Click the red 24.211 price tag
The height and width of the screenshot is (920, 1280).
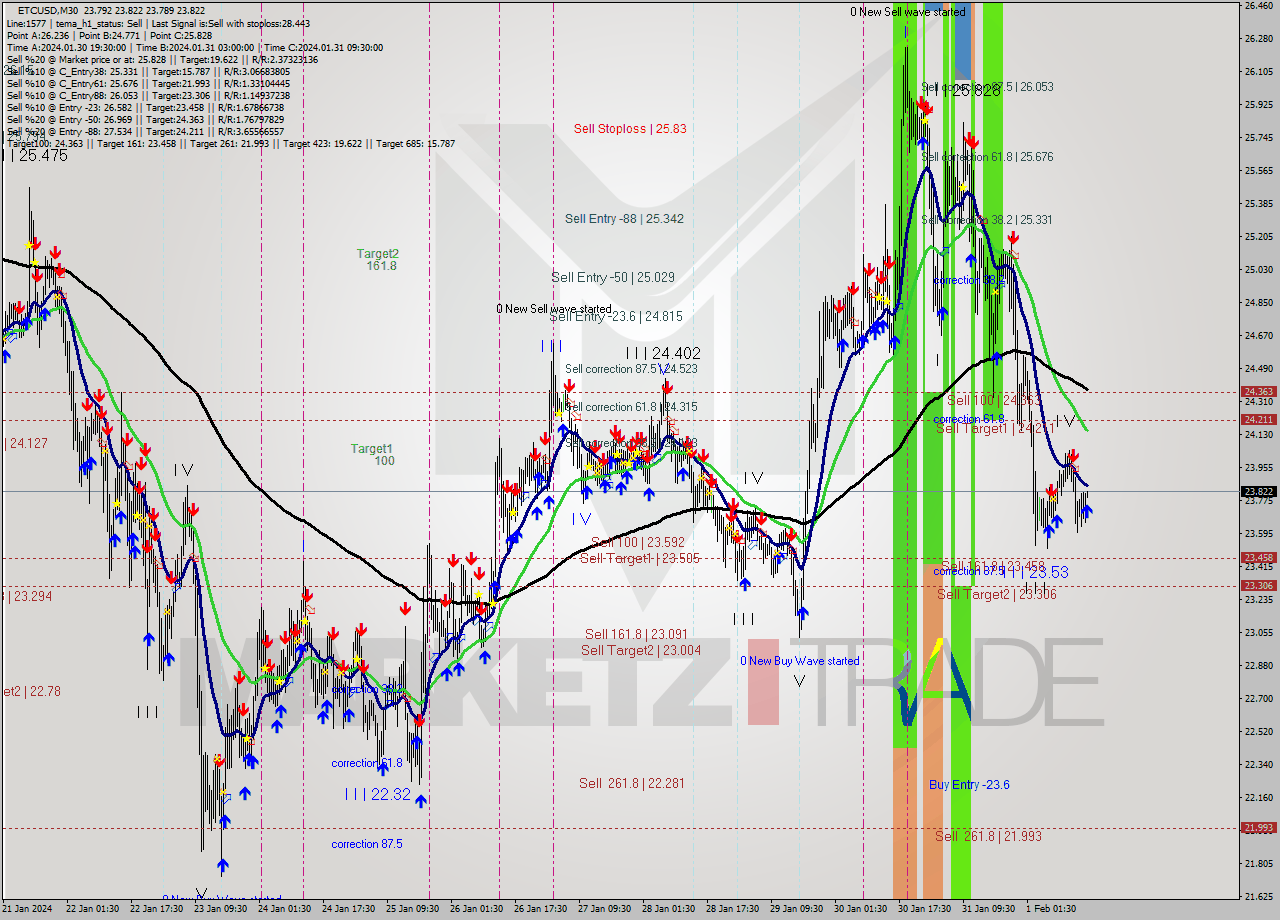click(x=1258, y=420)
